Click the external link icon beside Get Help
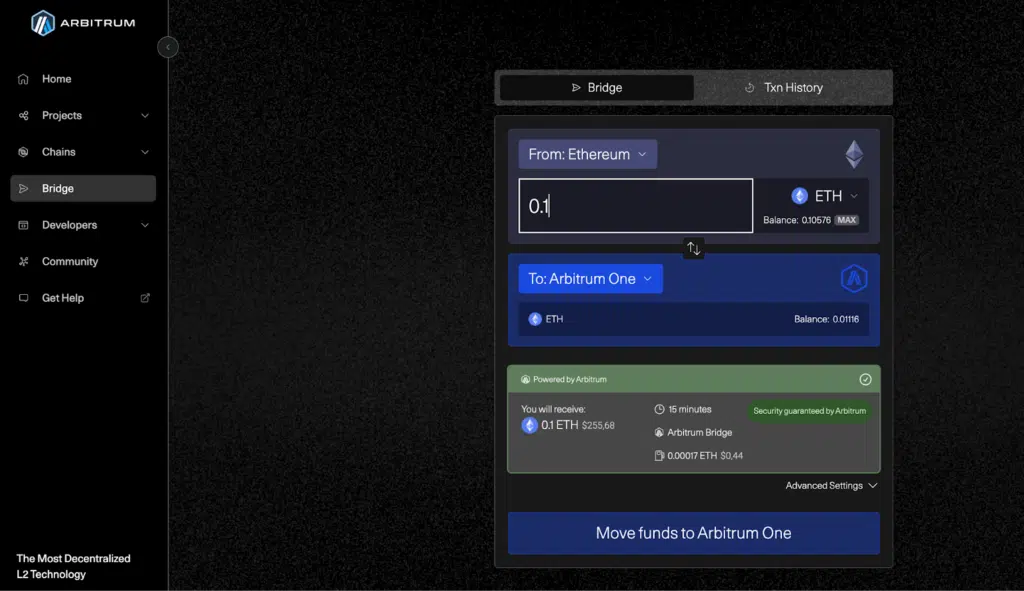 pos(145,298)
